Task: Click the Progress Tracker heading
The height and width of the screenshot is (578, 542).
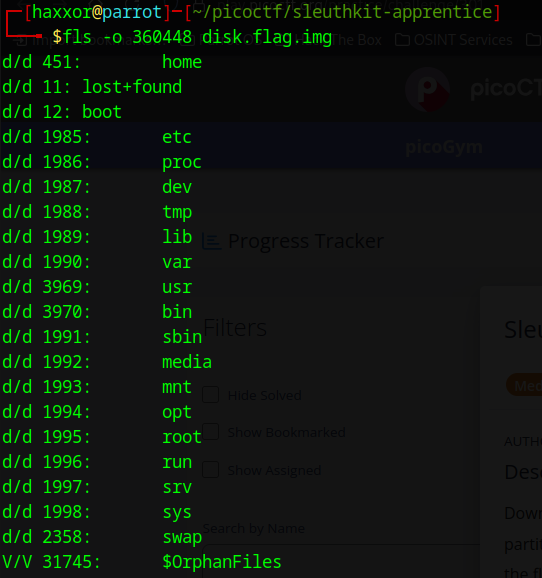Action: [306, 241]
